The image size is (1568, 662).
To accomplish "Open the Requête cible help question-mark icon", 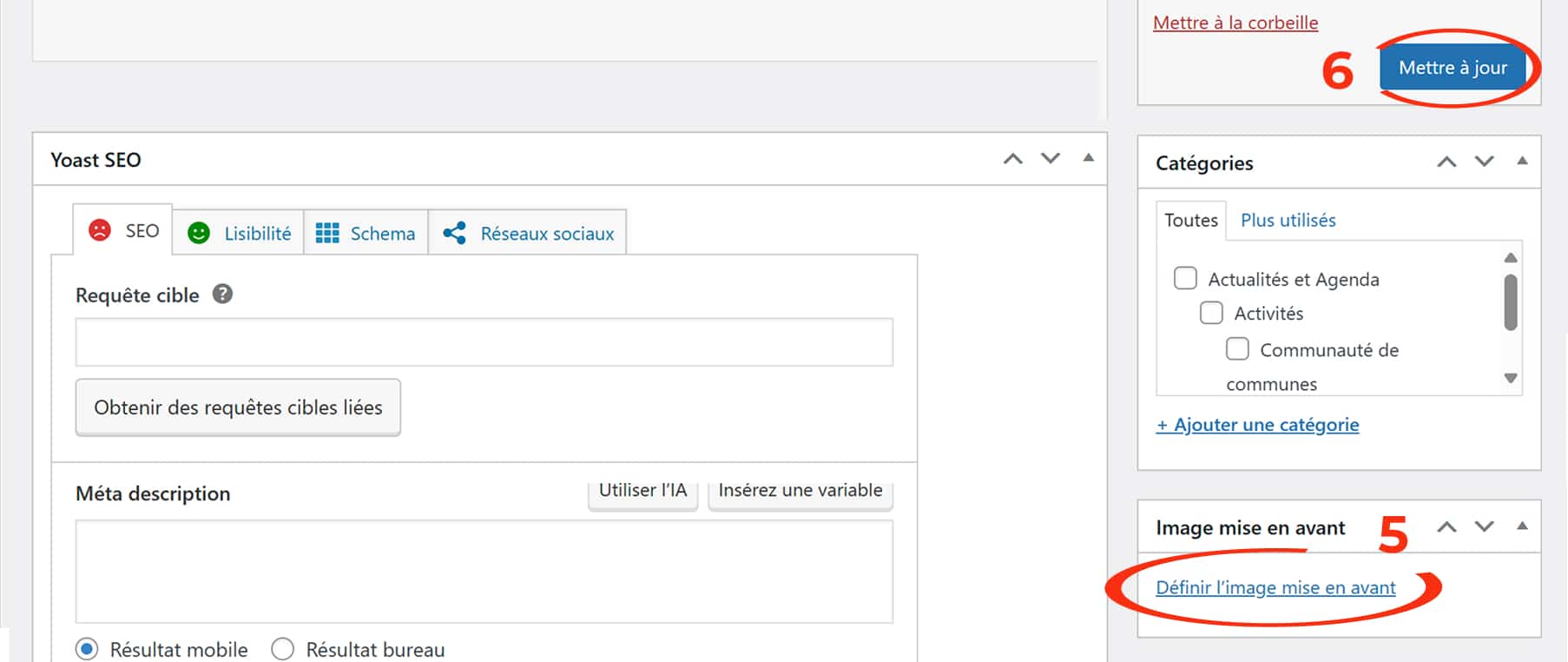I will click(x=222, y=295).
